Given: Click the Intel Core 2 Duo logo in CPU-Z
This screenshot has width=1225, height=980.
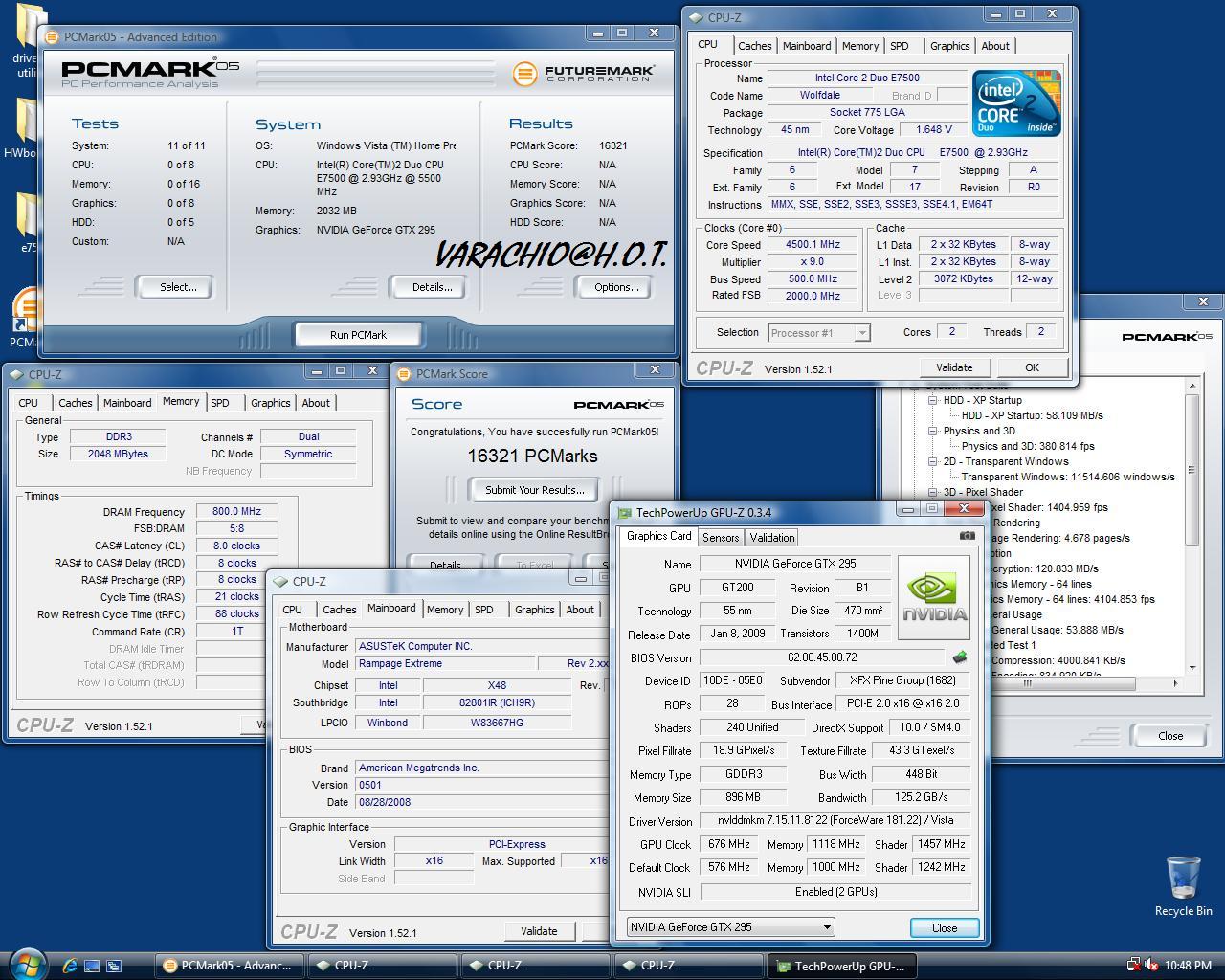Looking at the screenshot, I should tap(1016, 103).
